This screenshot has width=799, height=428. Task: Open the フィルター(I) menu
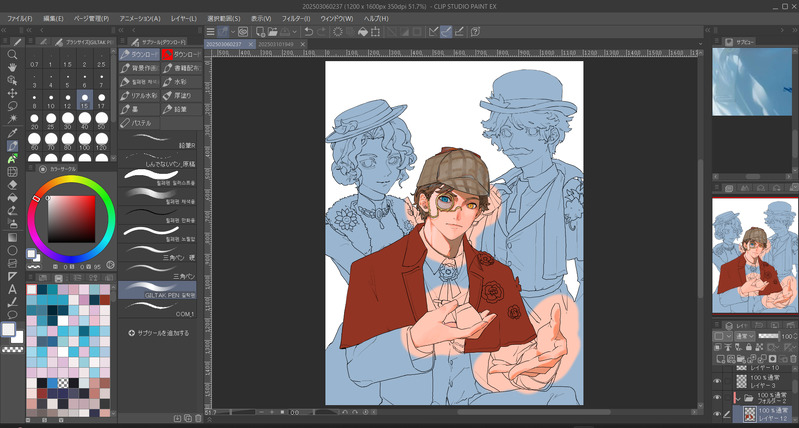295,18
